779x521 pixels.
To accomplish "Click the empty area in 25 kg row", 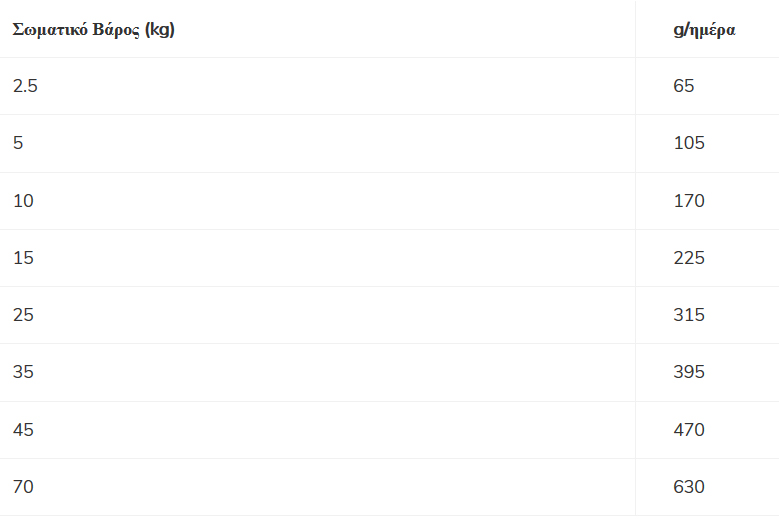I will click(x=333, y=315).
